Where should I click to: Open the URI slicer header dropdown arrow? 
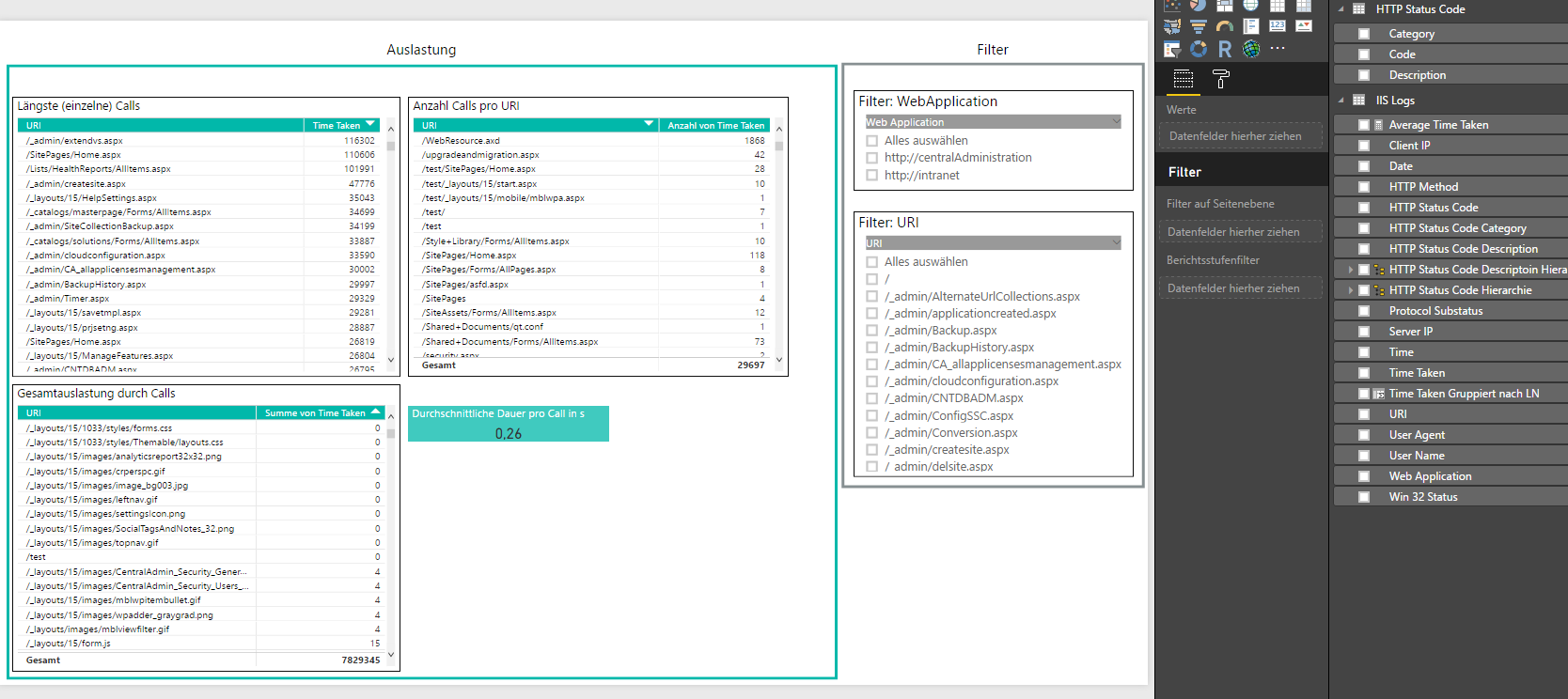tap(1116, 242)
